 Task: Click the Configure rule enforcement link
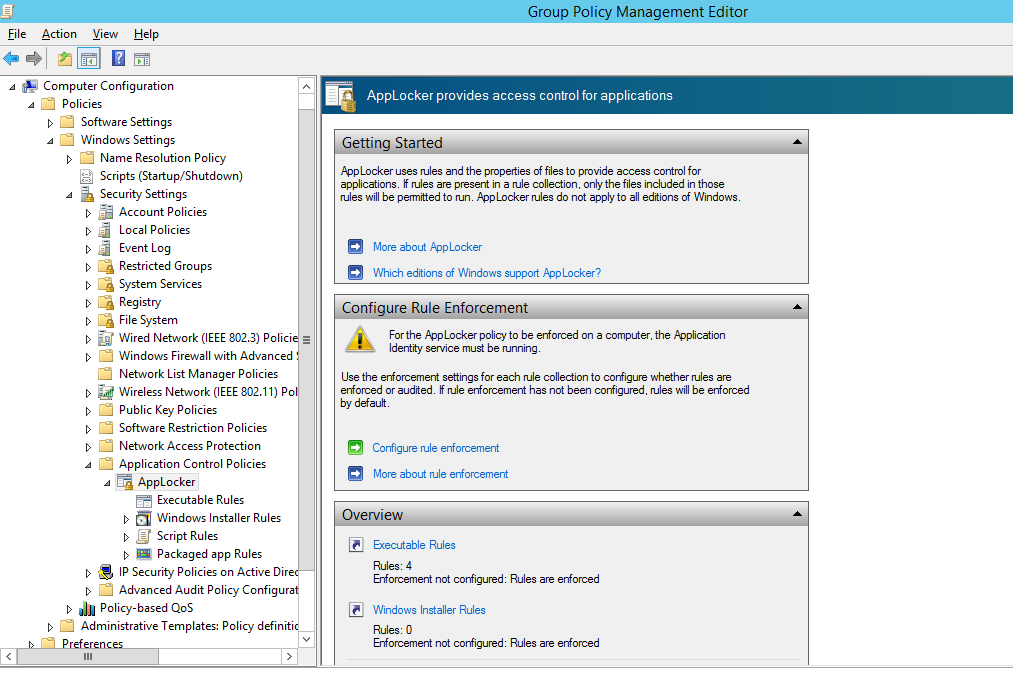tap(435, 448)
